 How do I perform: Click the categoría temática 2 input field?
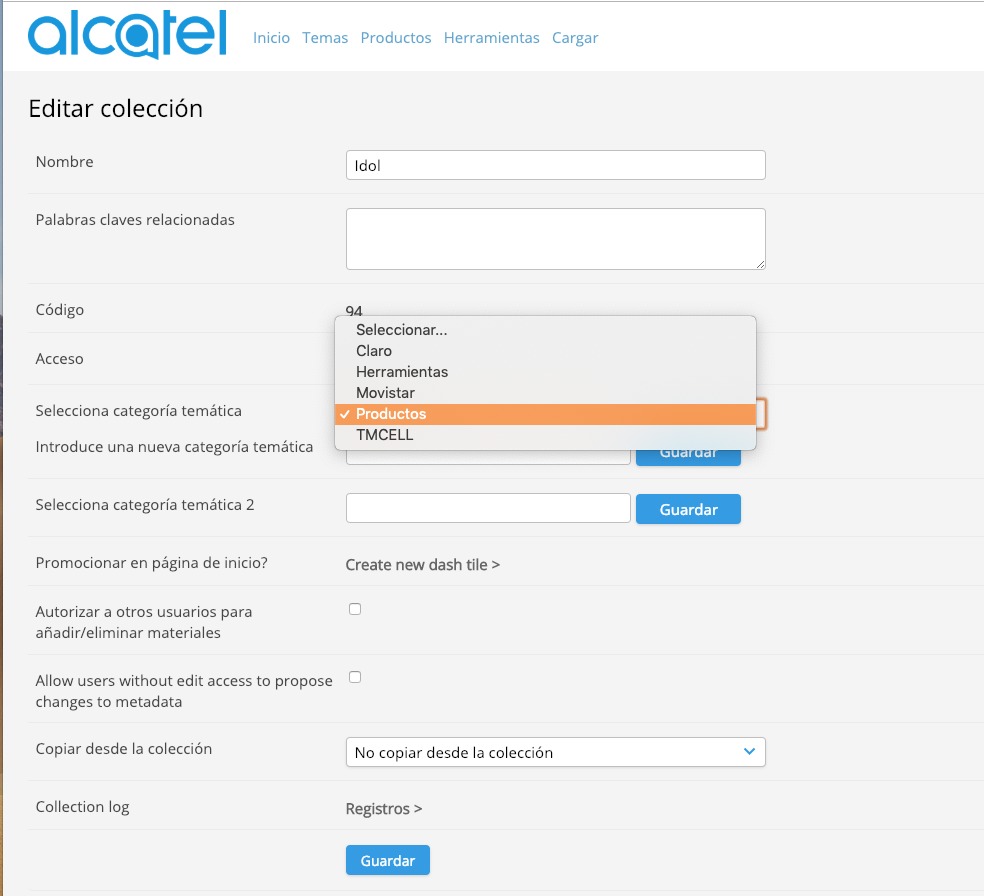click(488, 508)
